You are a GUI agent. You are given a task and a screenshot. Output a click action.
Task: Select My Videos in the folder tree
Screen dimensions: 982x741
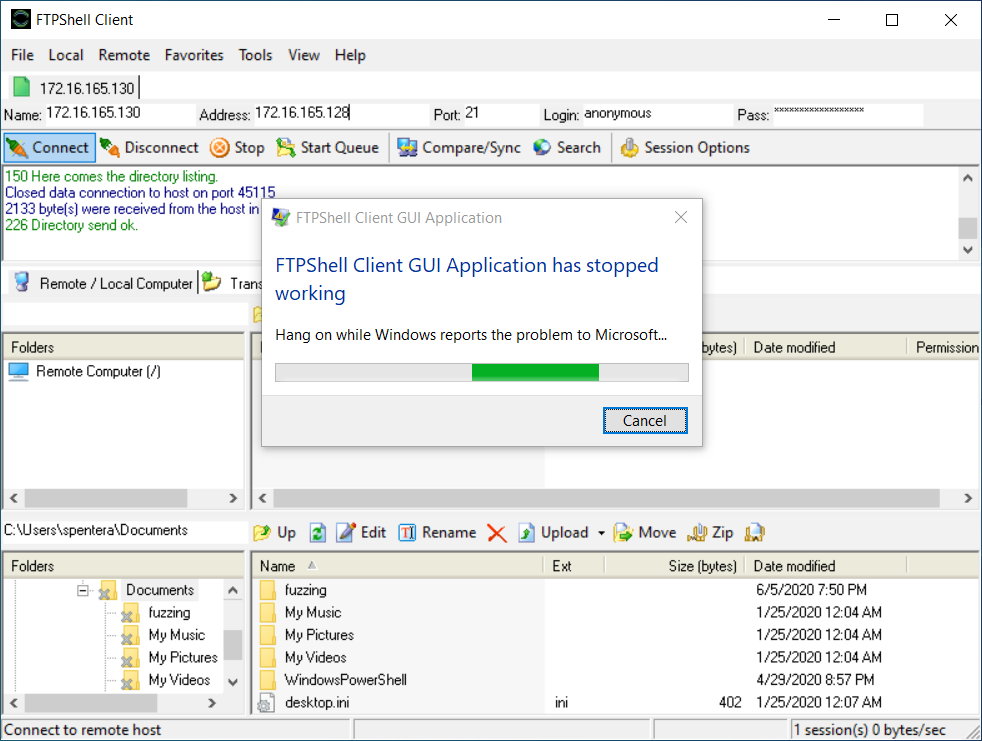click(179, 680)
